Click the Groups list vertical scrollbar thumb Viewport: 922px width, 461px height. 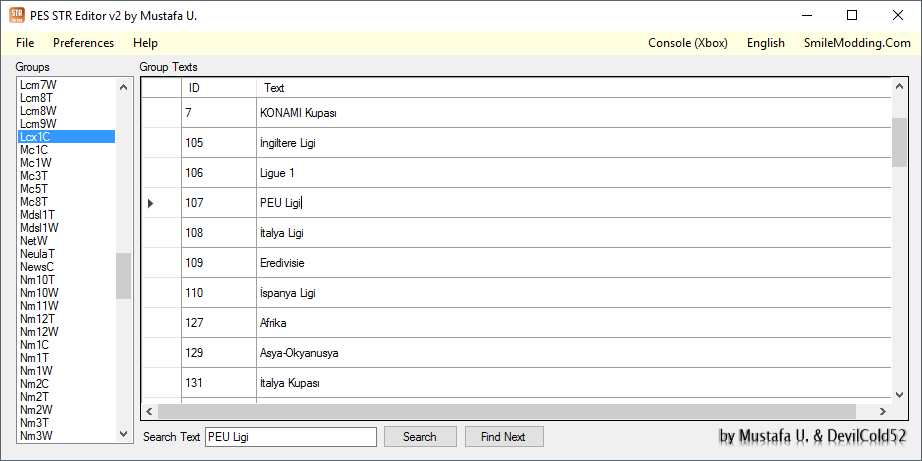tap(123, 276)
